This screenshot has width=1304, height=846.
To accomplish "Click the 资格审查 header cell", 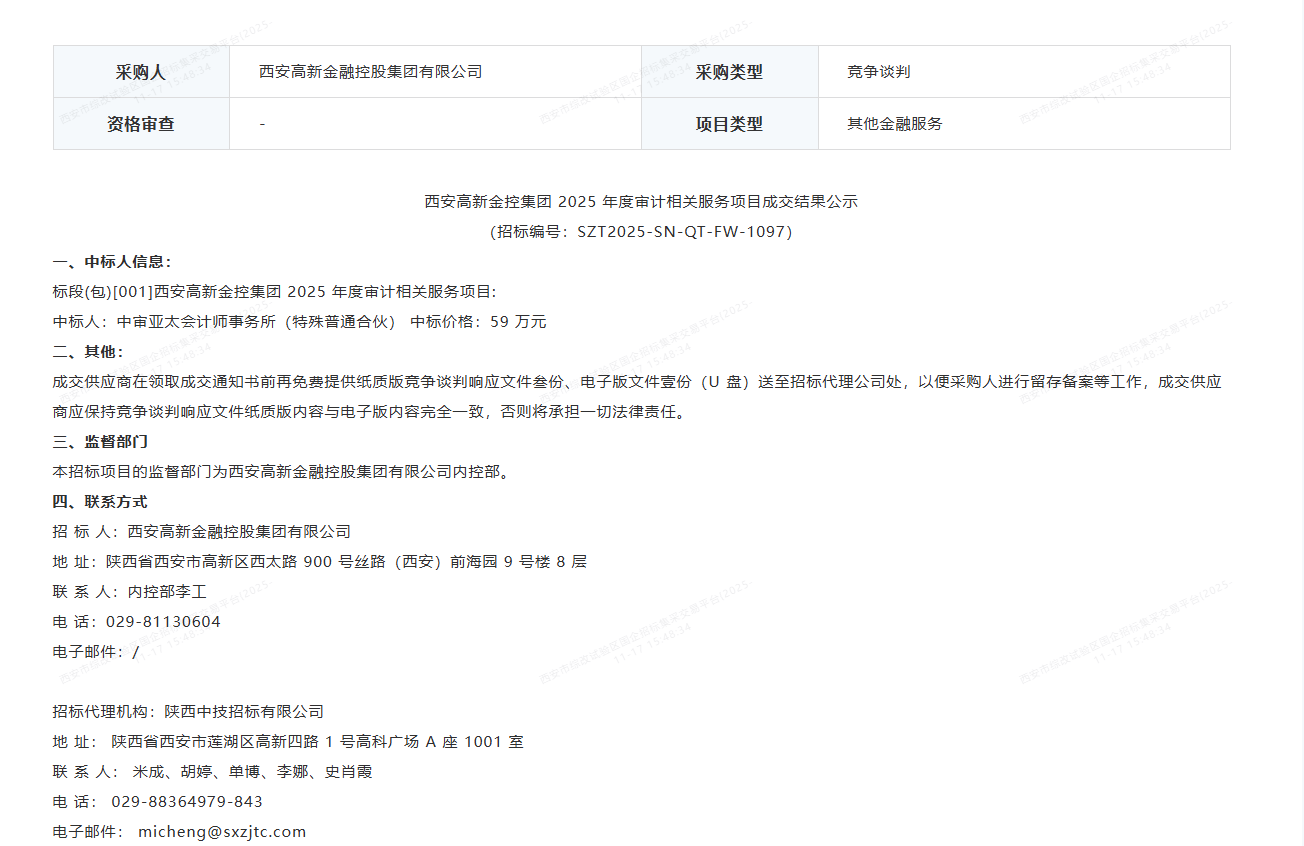I will (141, 124).
